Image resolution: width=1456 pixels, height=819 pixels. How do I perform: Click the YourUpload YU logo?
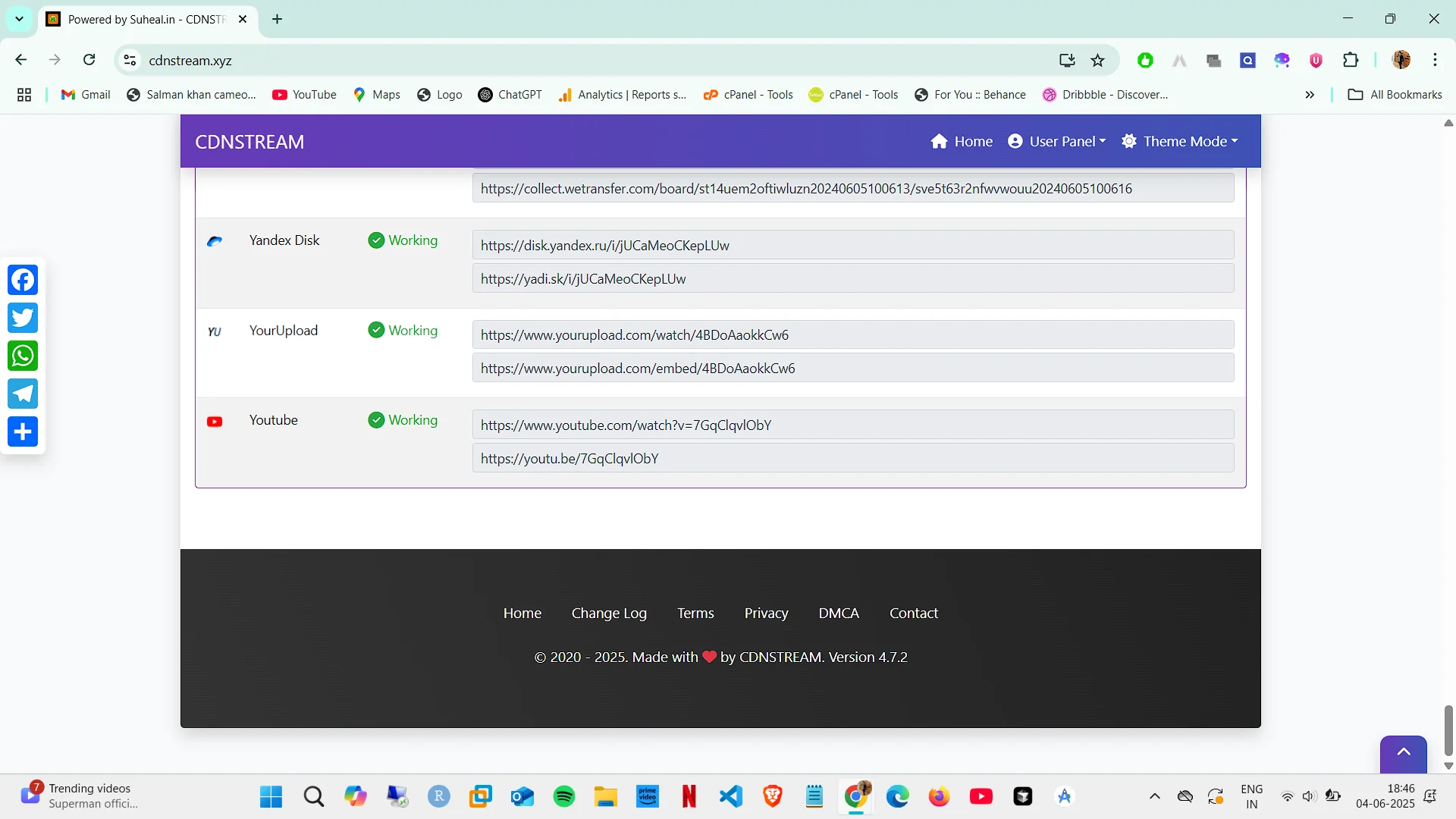click(x=215, y=331)
